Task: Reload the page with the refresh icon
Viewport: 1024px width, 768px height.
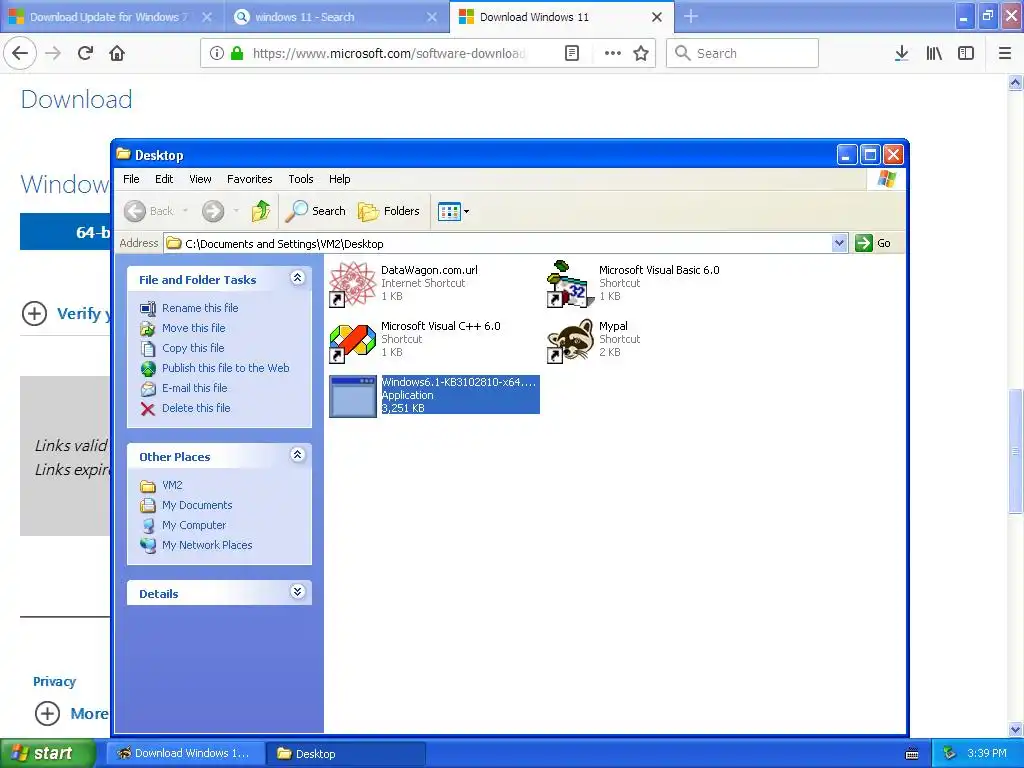Action: [85, 53]
